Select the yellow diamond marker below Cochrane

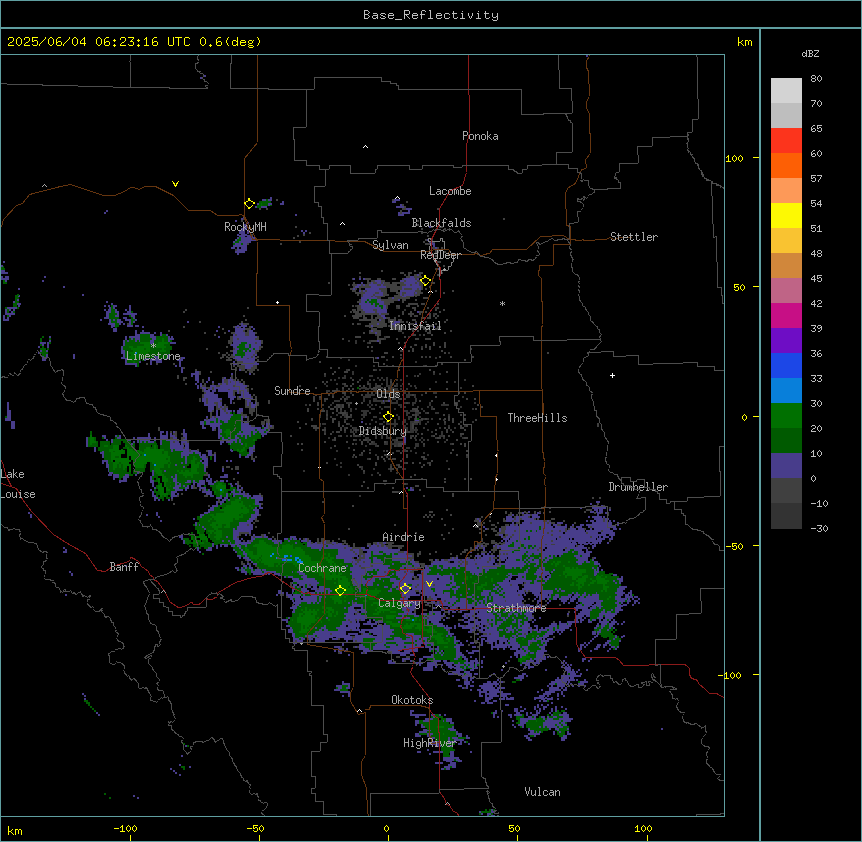point(340,591)
